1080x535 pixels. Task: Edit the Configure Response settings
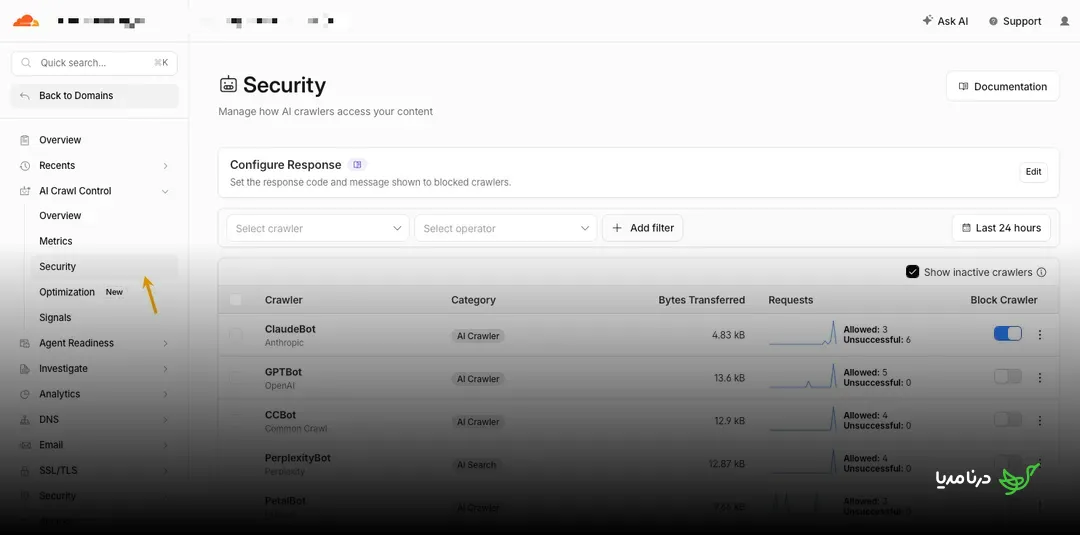[1033, 172]
